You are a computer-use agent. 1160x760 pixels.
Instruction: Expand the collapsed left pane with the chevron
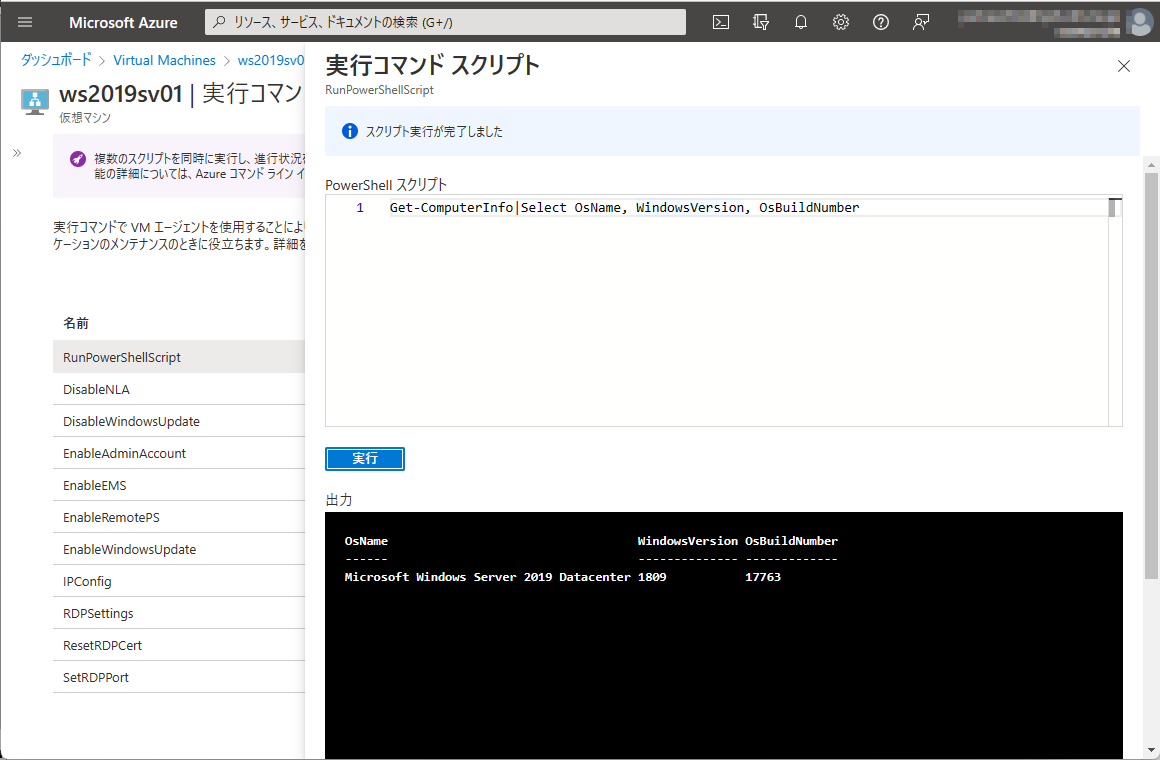coord(15,153)
